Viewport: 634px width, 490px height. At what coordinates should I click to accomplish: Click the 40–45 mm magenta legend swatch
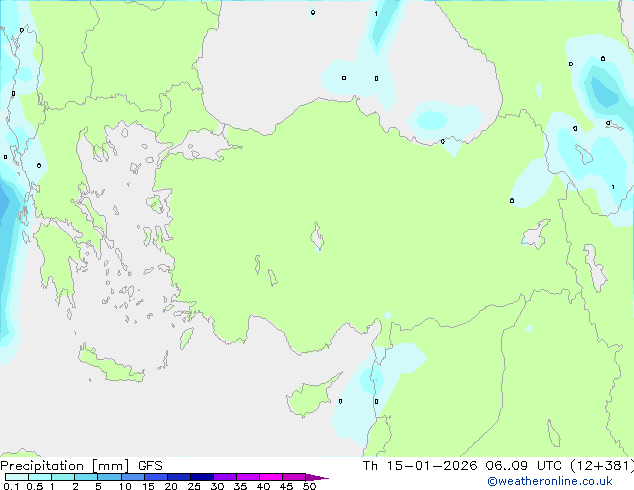[x=271, y=477]
